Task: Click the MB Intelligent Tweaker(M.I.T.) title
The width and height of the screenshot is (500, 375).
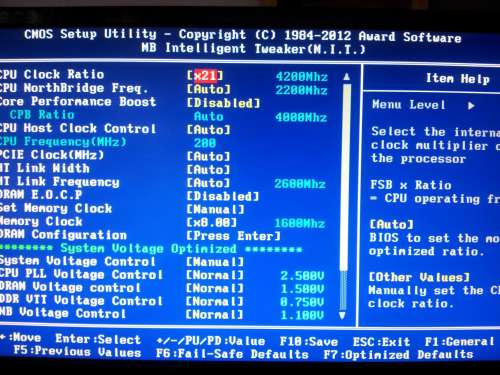Action: 253,49
